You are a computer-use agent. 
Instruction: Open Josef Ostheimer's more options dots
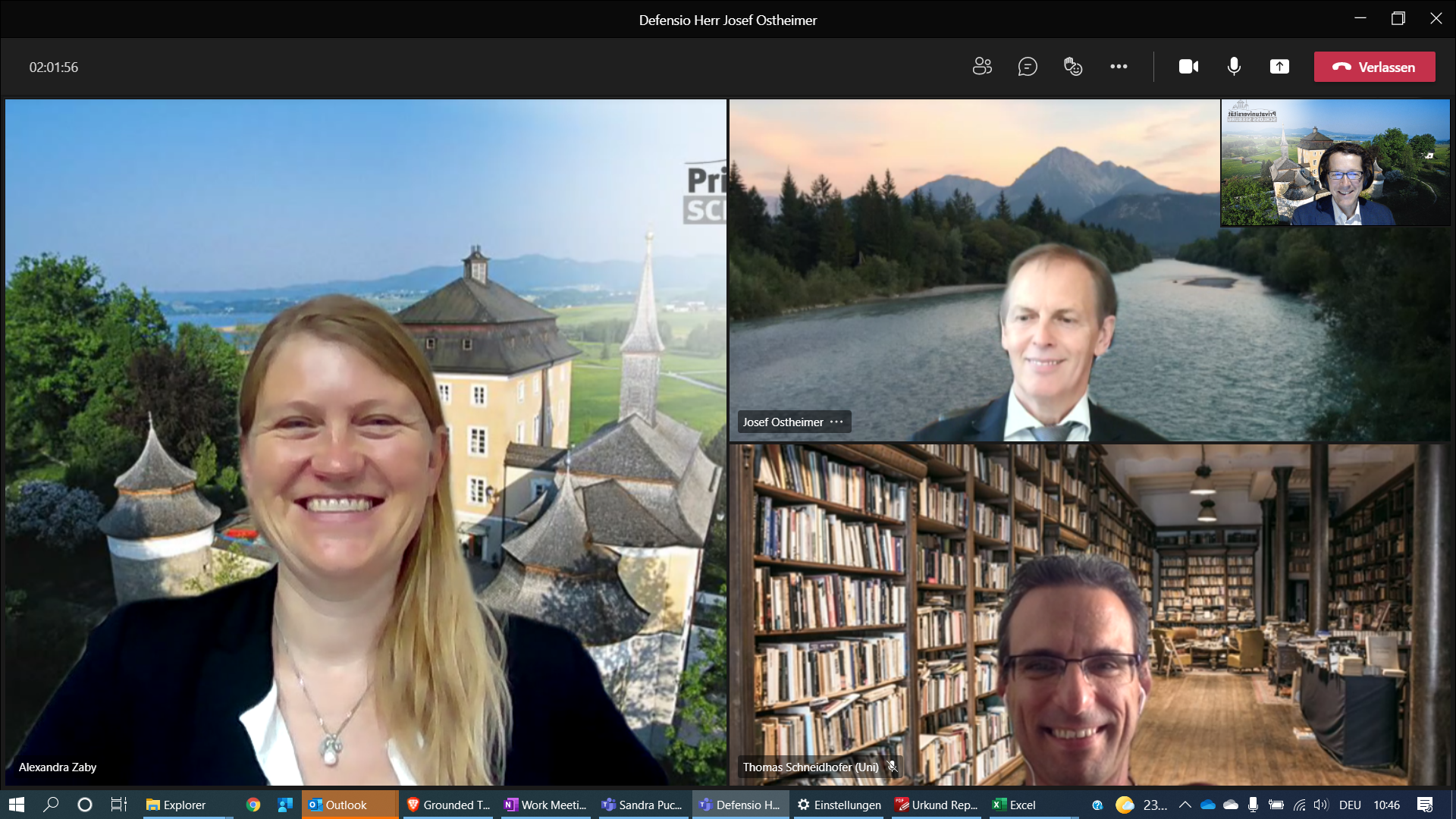(836, 422)
